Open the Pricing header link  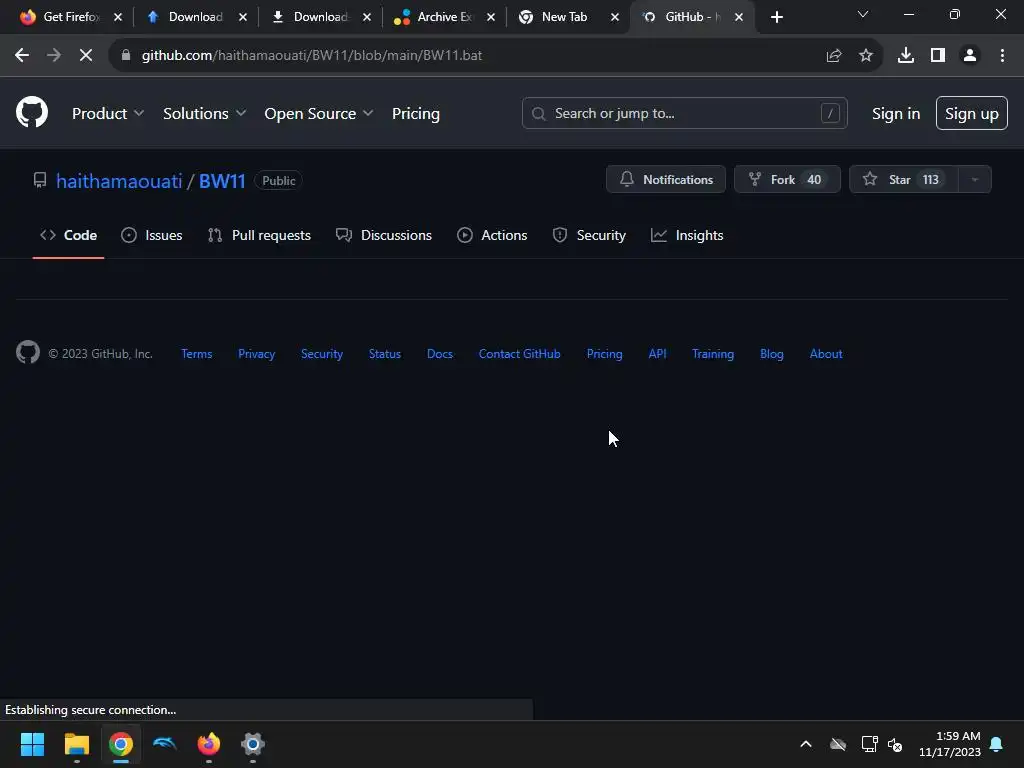(416, 114)
